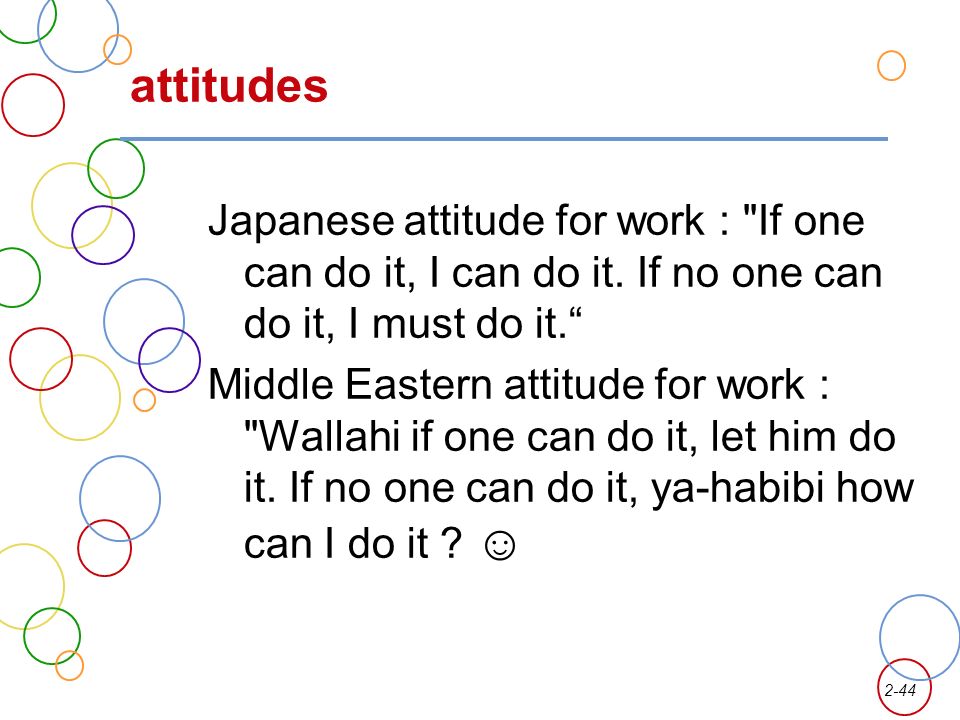Click the phrase 'I must do it.'
Screen dimensions: 960x720
tap(458, 323)
